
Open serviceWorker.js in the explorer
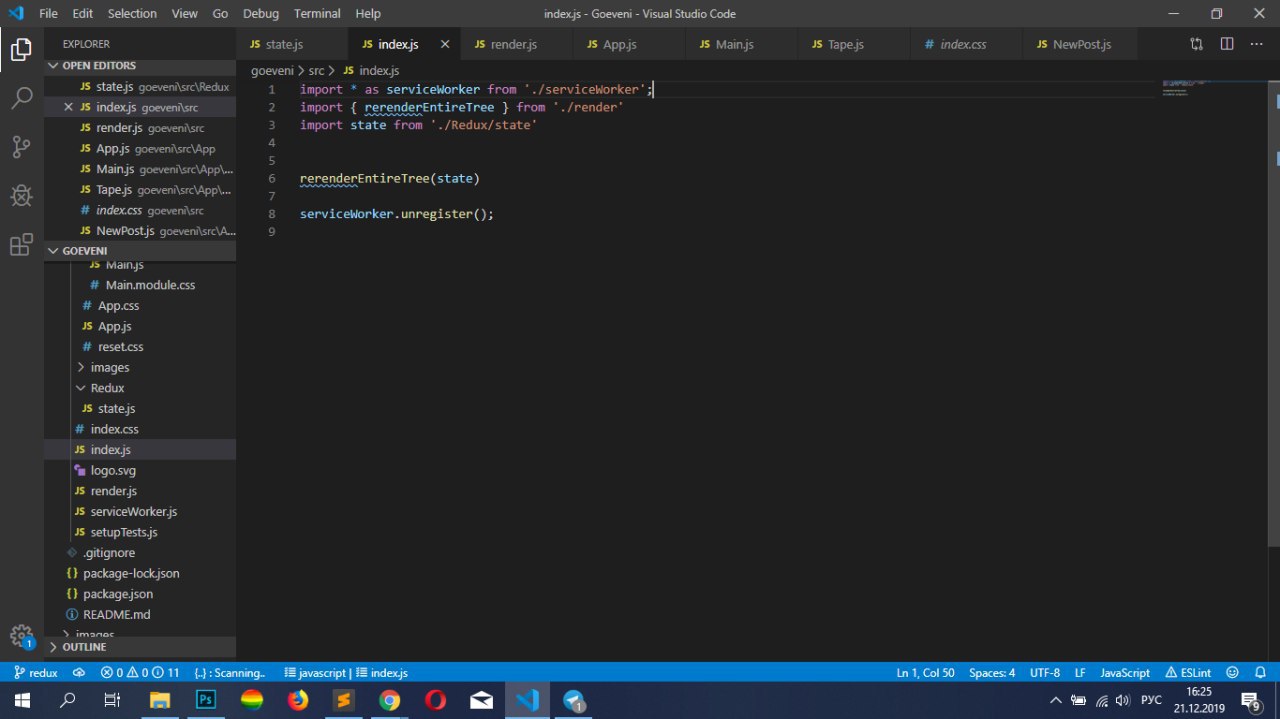point(133,511)
